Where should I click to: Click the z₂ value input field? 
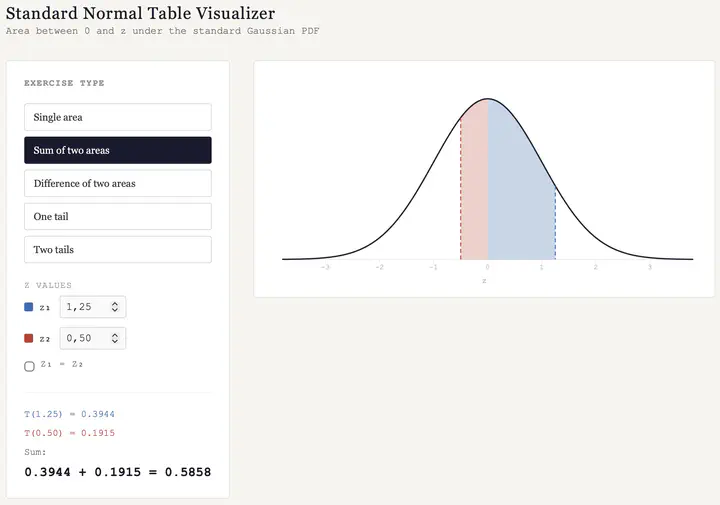click(x=84, y=338)
